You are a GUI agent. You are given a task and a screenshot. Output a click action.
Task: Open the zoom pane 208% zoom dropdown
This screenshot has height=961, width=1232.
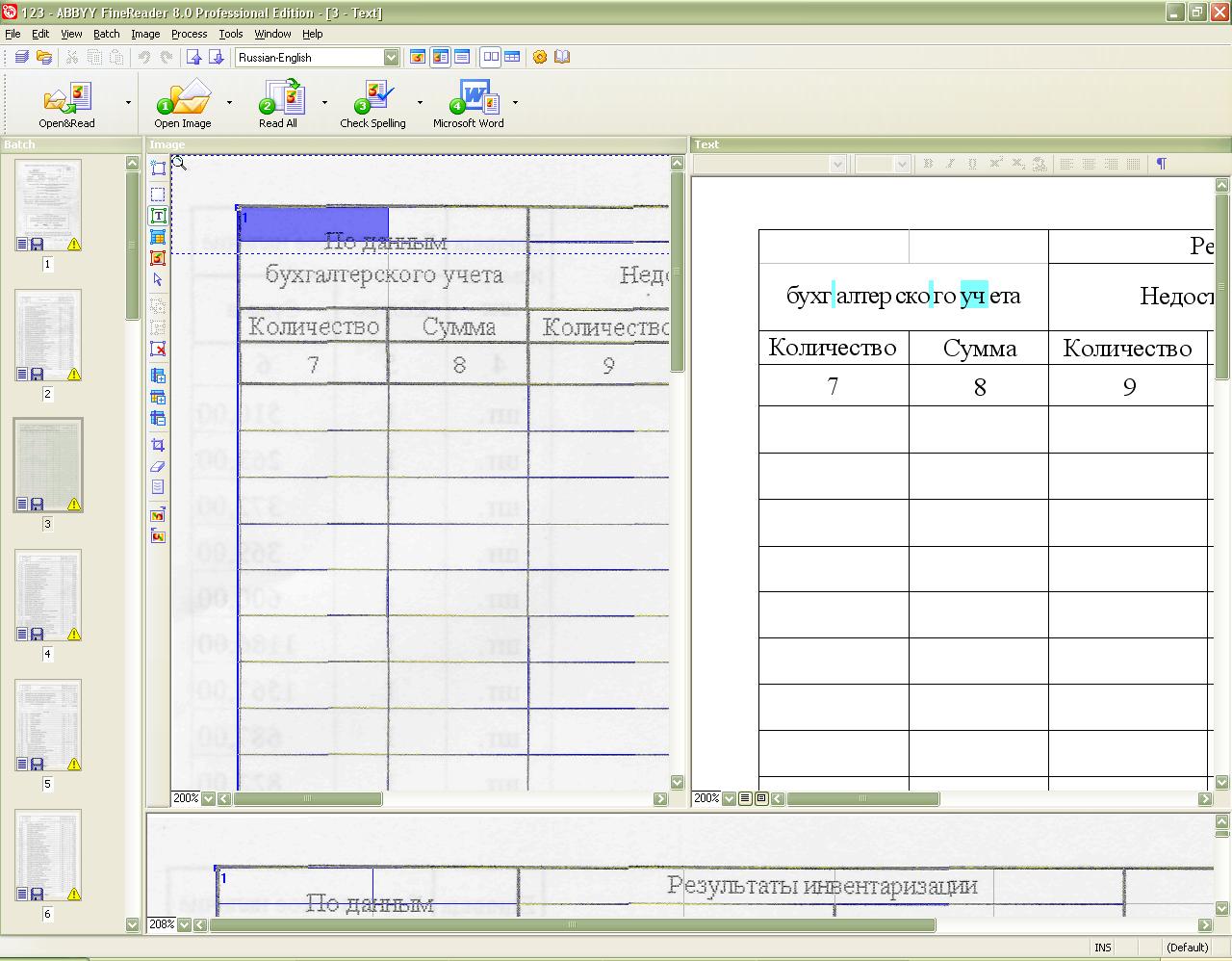(x=184, y=924)
